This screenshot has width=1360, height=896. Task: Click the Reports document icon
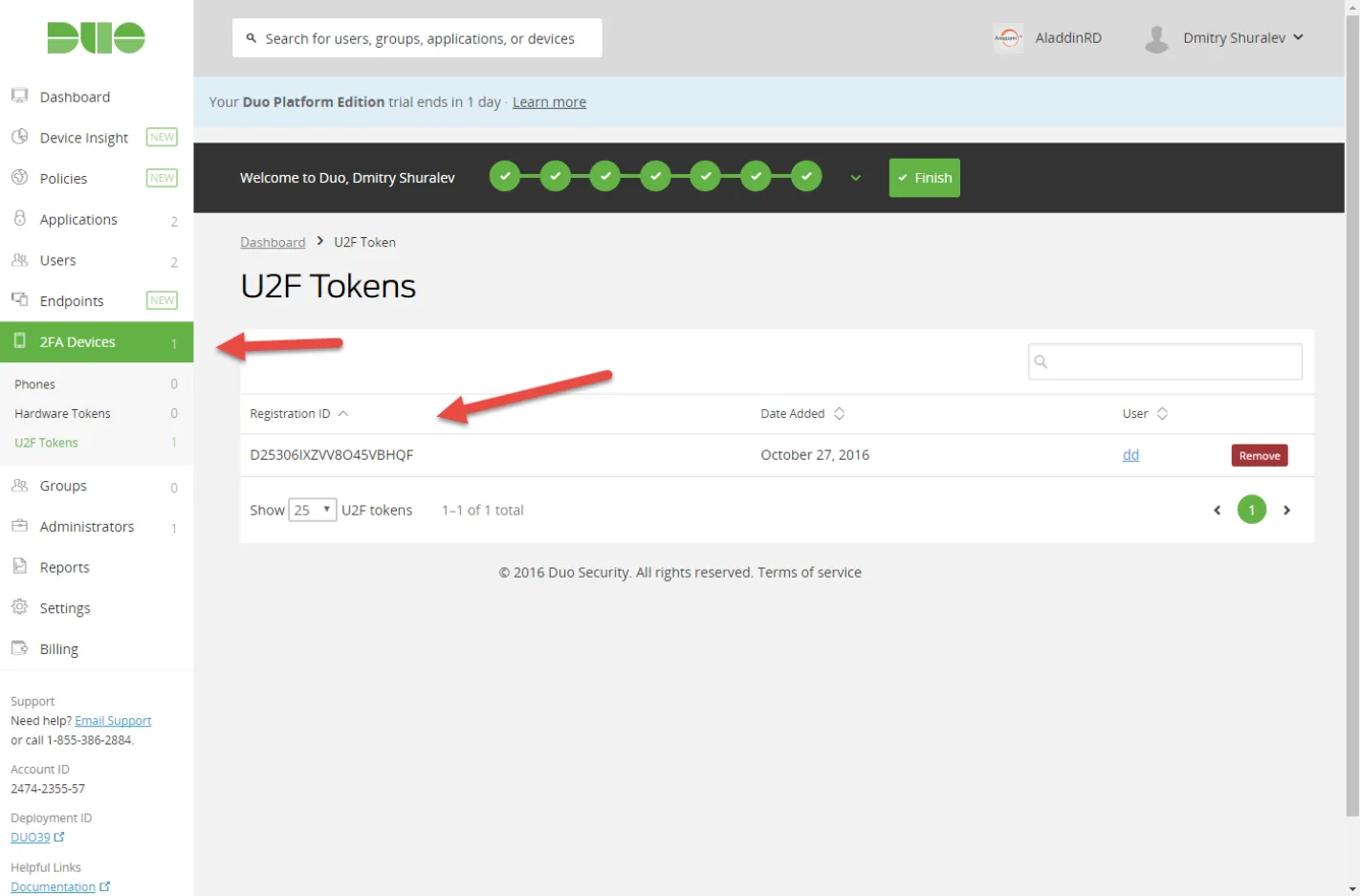(x=19, y=566)
